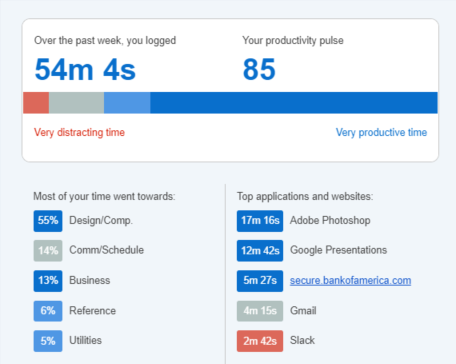Click the 13% badge for Business
The height and width of the screenshot is (364, 456).
pos(48,281)
